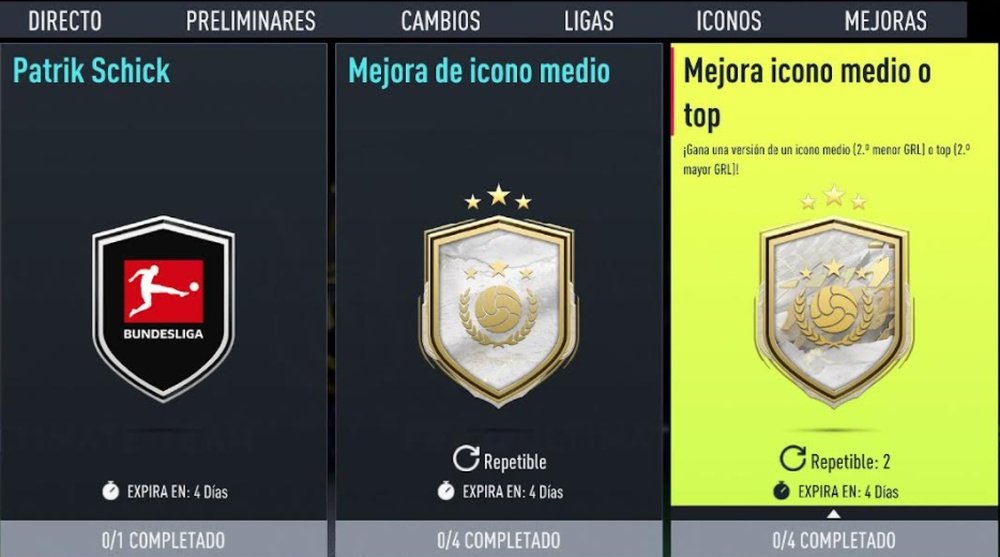Viewport: 1000px width, 557px height.
Task: Switch to the MEJORAS tab
Action: [886, 21]
